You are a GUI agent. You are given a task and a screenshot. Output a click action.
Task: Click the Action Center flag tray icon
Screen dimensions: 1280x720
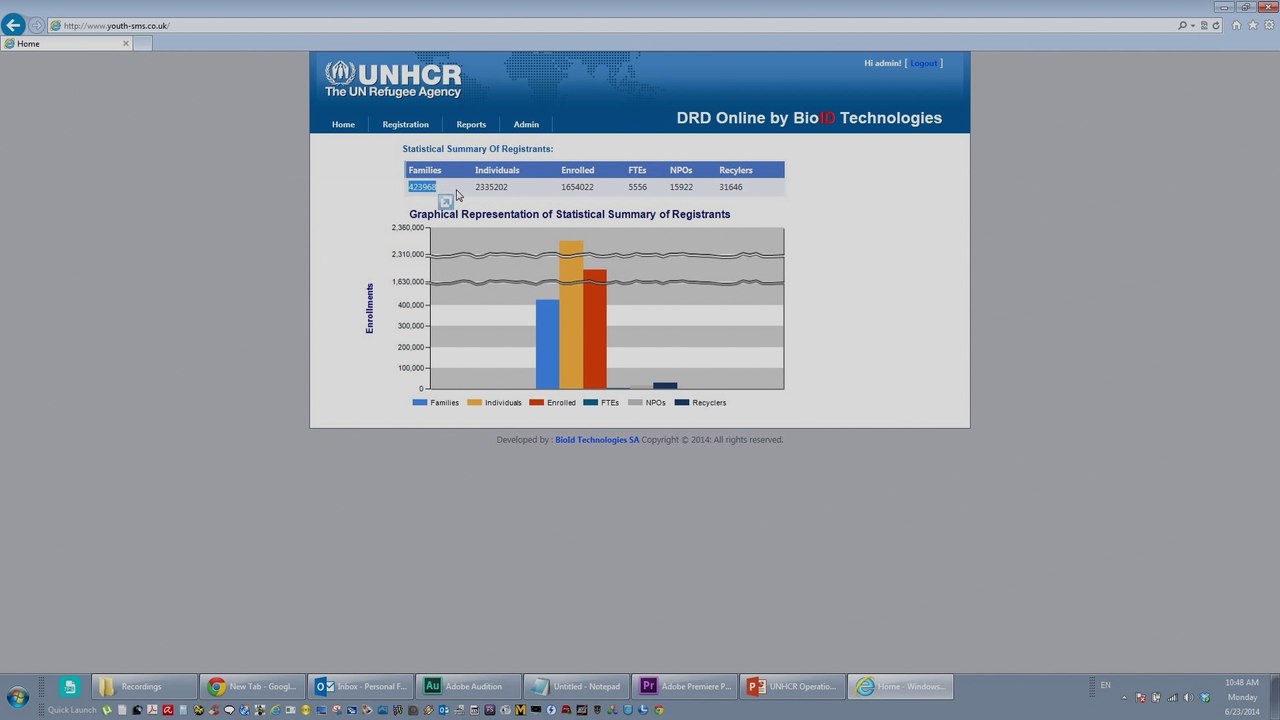[1141, 698]
